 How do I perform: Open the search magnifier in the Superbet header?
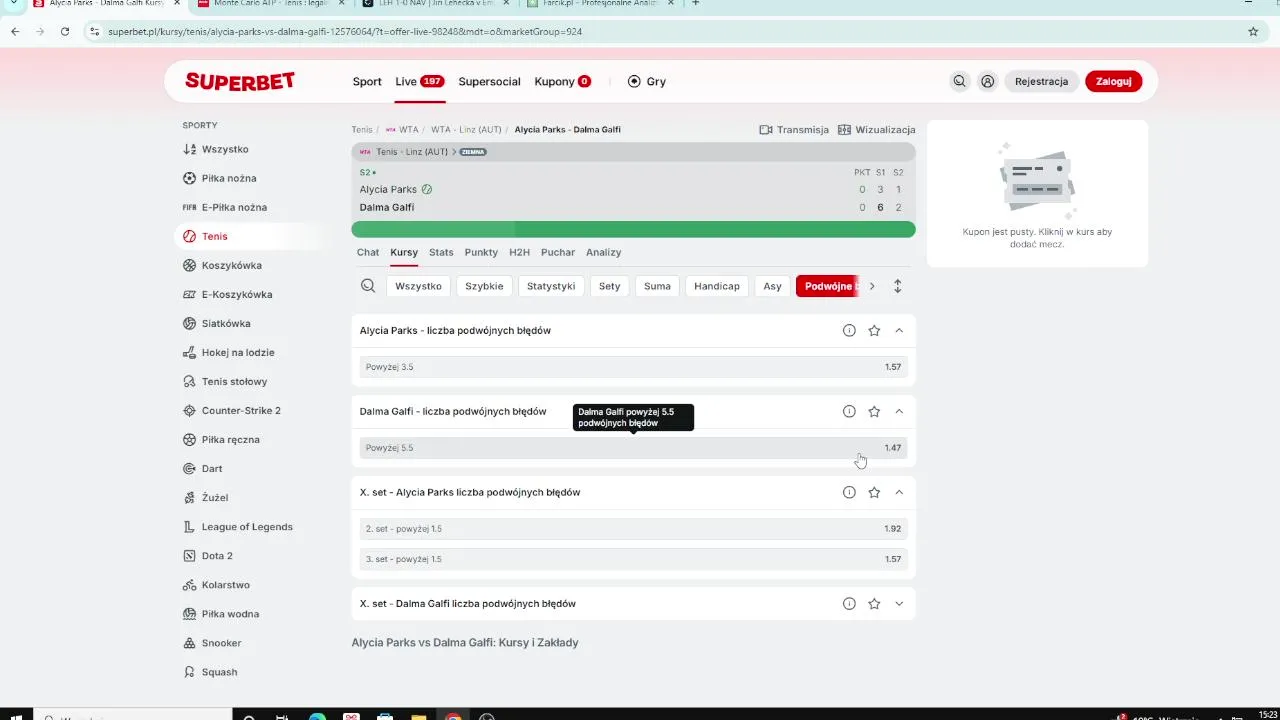(959, 82)
